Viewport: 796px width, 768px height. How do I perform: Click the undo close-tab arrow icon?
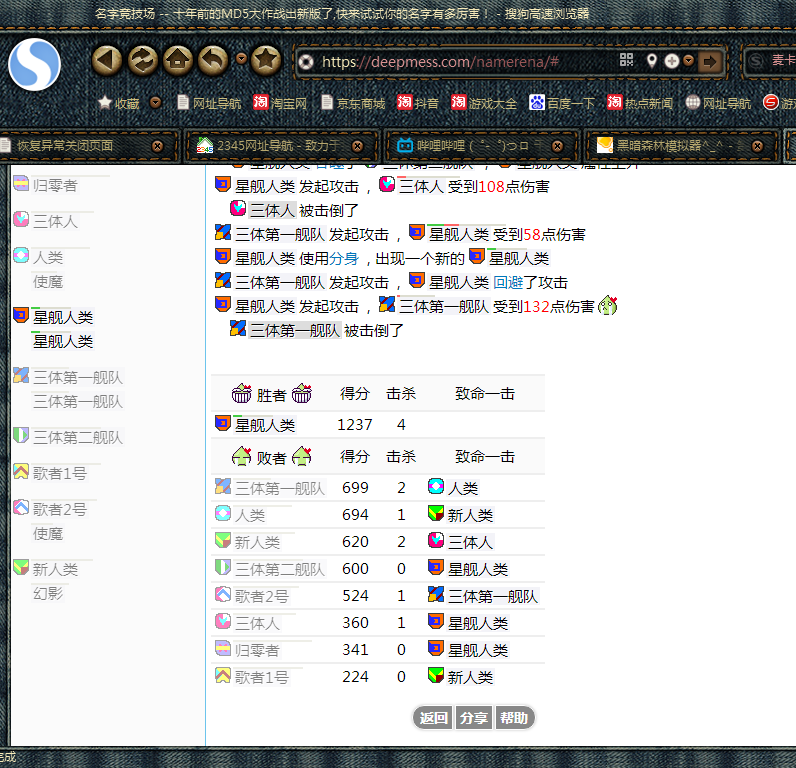coord(212,61)
